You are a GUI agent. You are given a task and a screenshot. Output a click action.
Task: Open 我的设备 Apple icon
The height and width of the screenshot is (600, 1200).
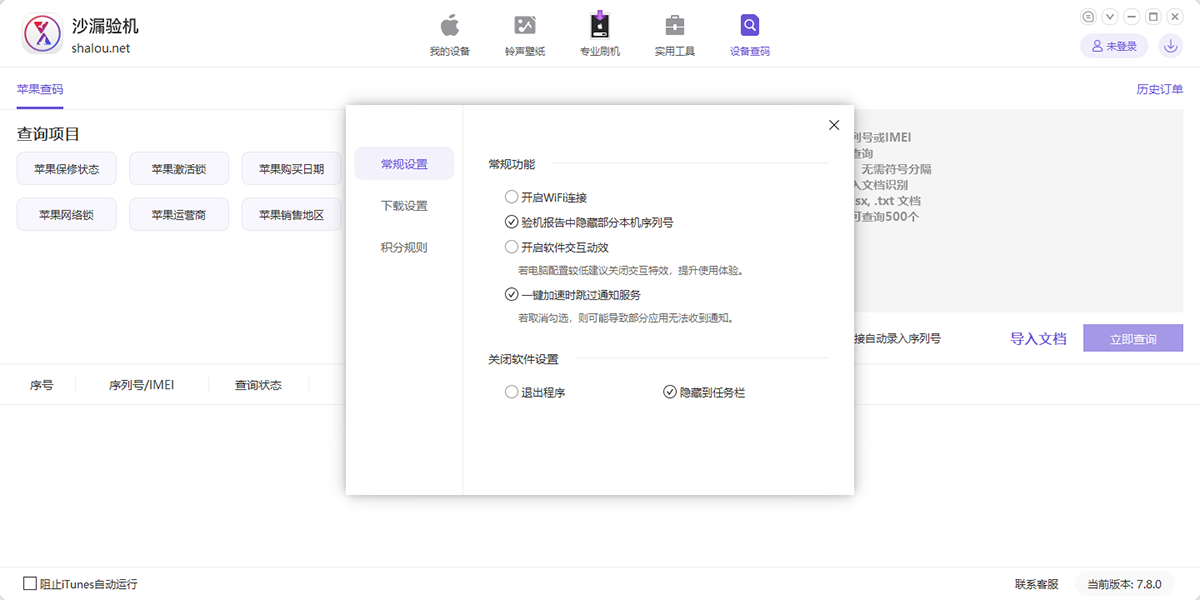tap(450, 25)
